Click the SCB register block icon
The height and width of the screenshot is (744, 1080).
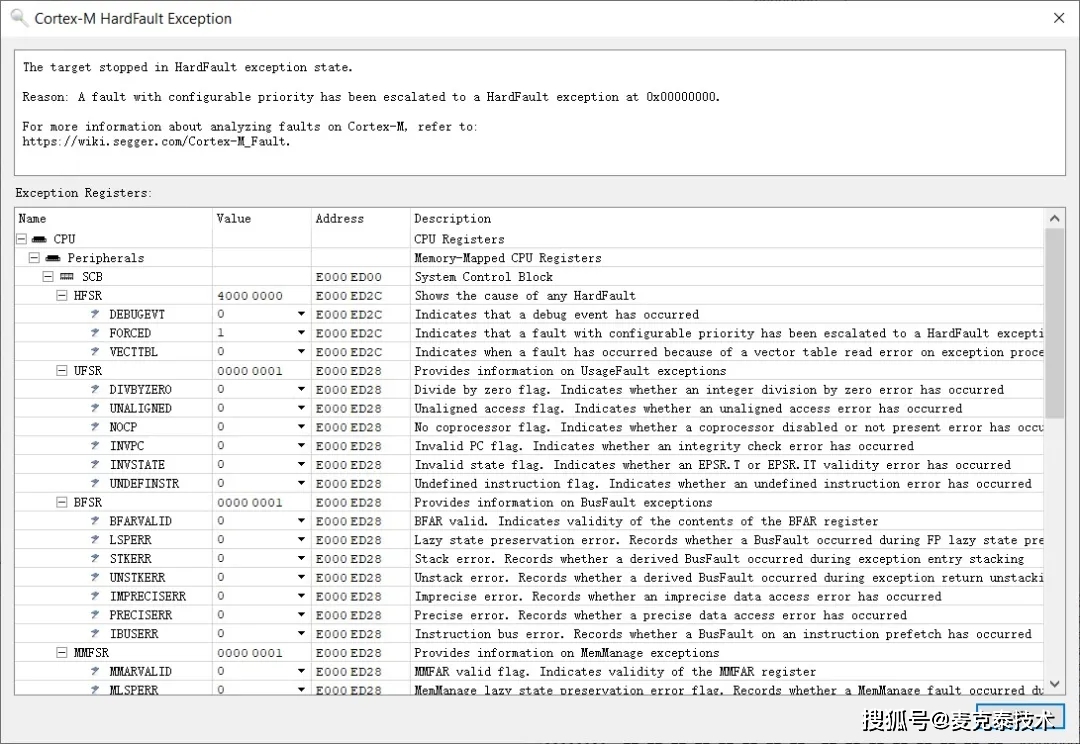pyautogui.click(x=68, y=277)
